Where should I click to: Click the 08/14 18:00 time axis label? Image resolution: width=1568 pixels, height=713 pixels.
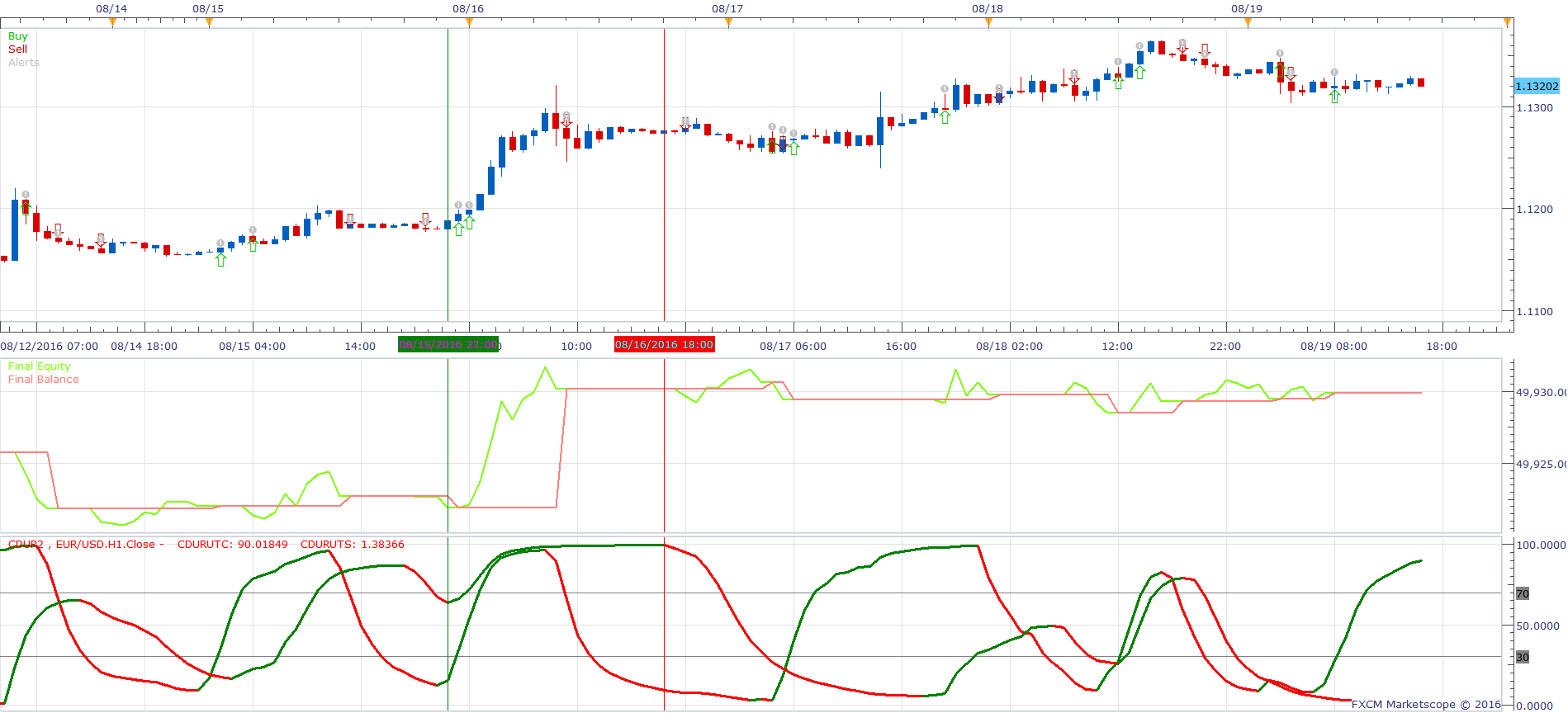click(144, 347)
